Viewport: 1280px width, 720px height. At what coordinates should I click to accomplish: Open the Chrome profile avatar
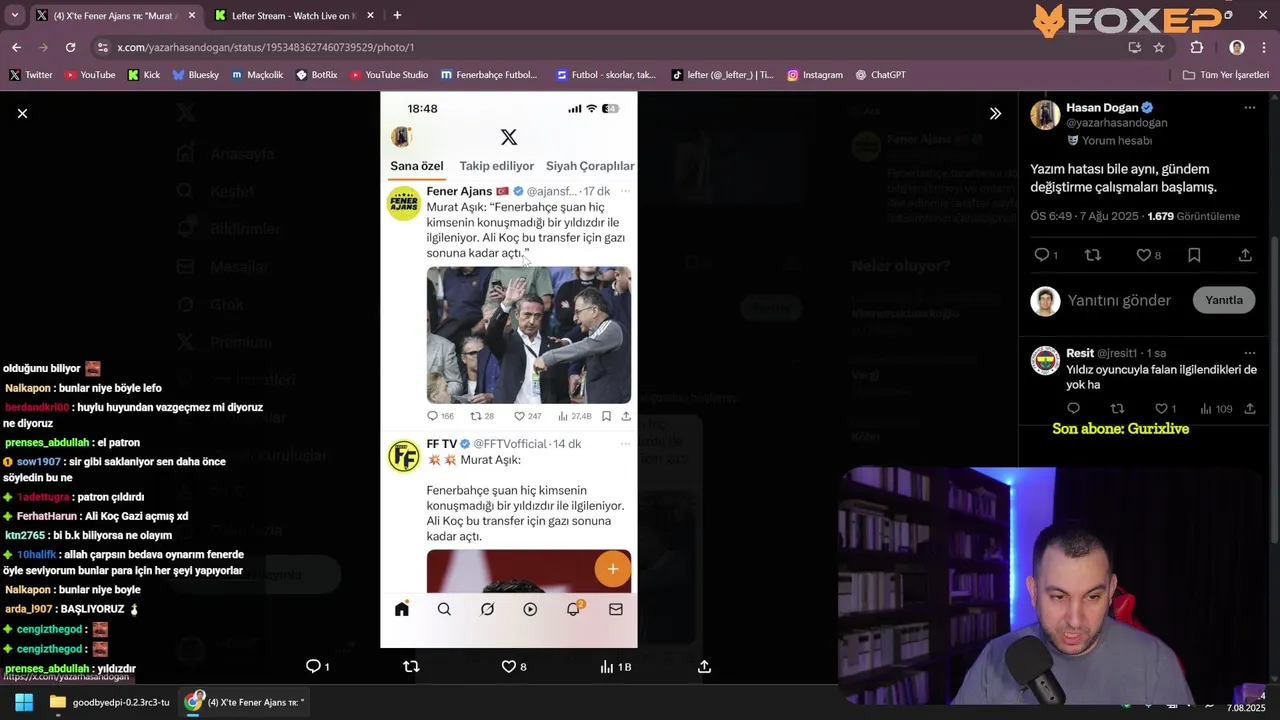1237,47
